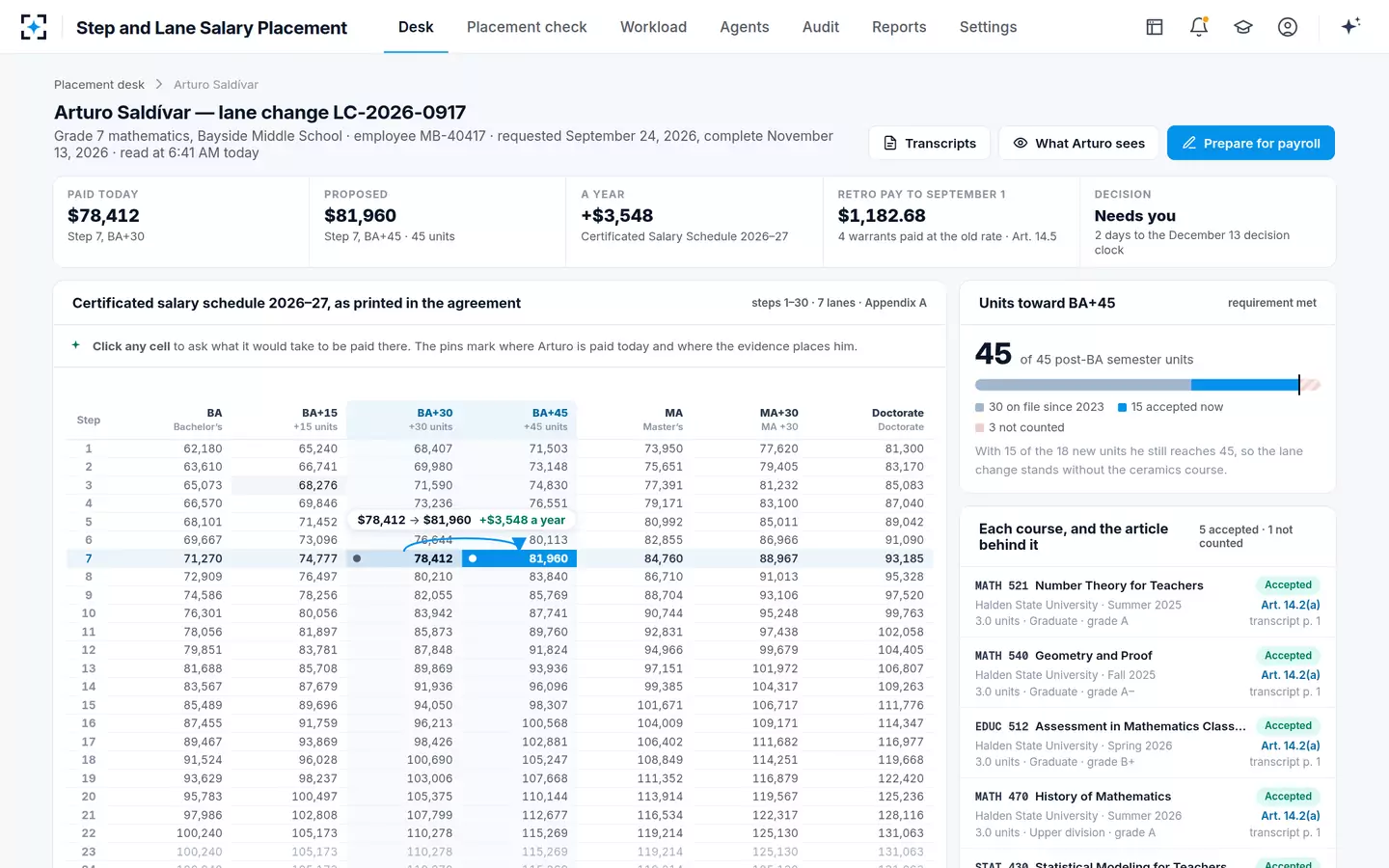Image resolution: width=1389 pixels, height=868 pixels.
Task: Open the graduation cap learning icon
Action: click(1243, 27)
